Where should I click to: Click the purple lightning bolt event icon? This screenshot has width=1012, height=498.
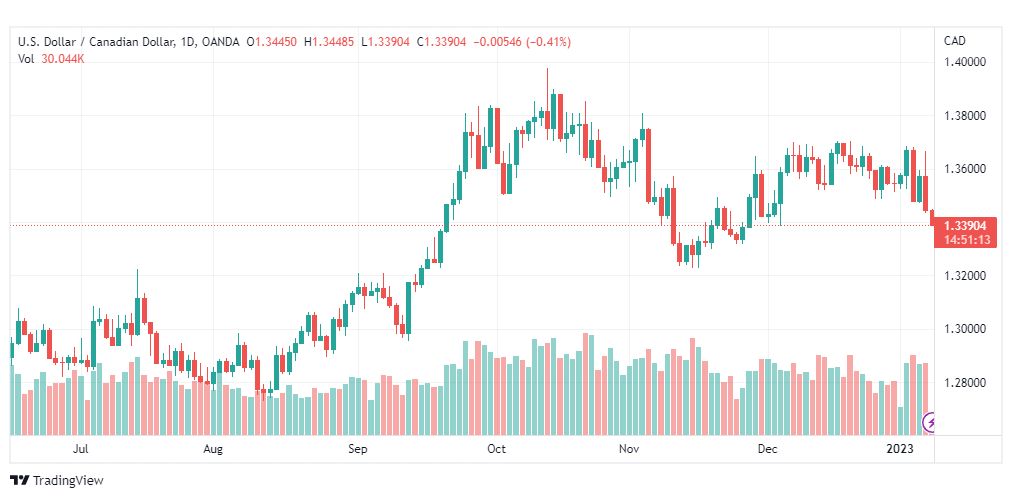click(x=930, y=423)
